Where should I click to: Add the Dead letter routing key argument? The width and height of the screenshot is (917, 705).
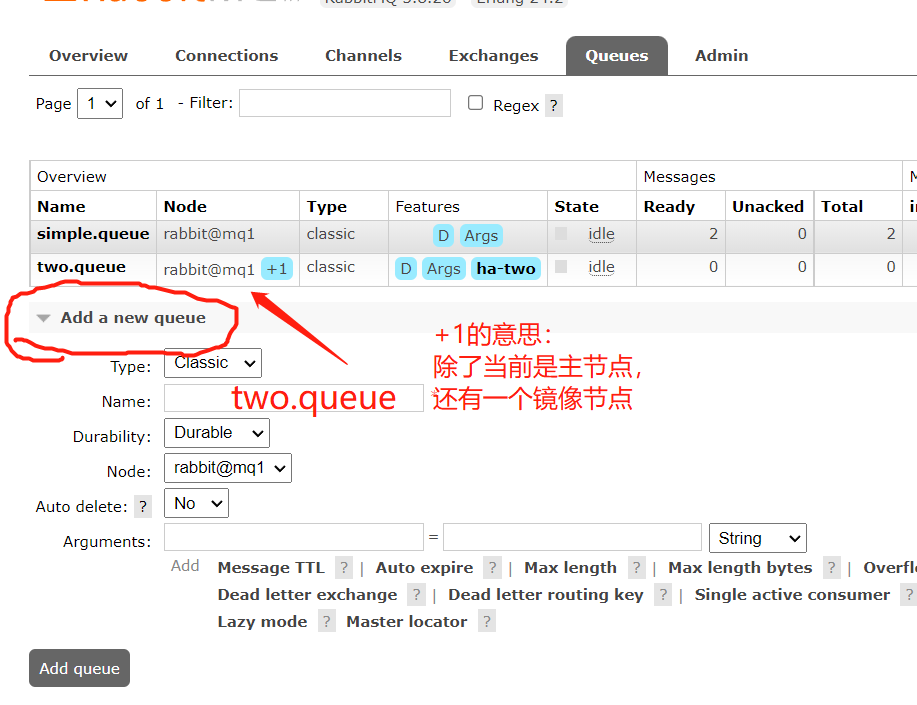click(x=546, y=594)
